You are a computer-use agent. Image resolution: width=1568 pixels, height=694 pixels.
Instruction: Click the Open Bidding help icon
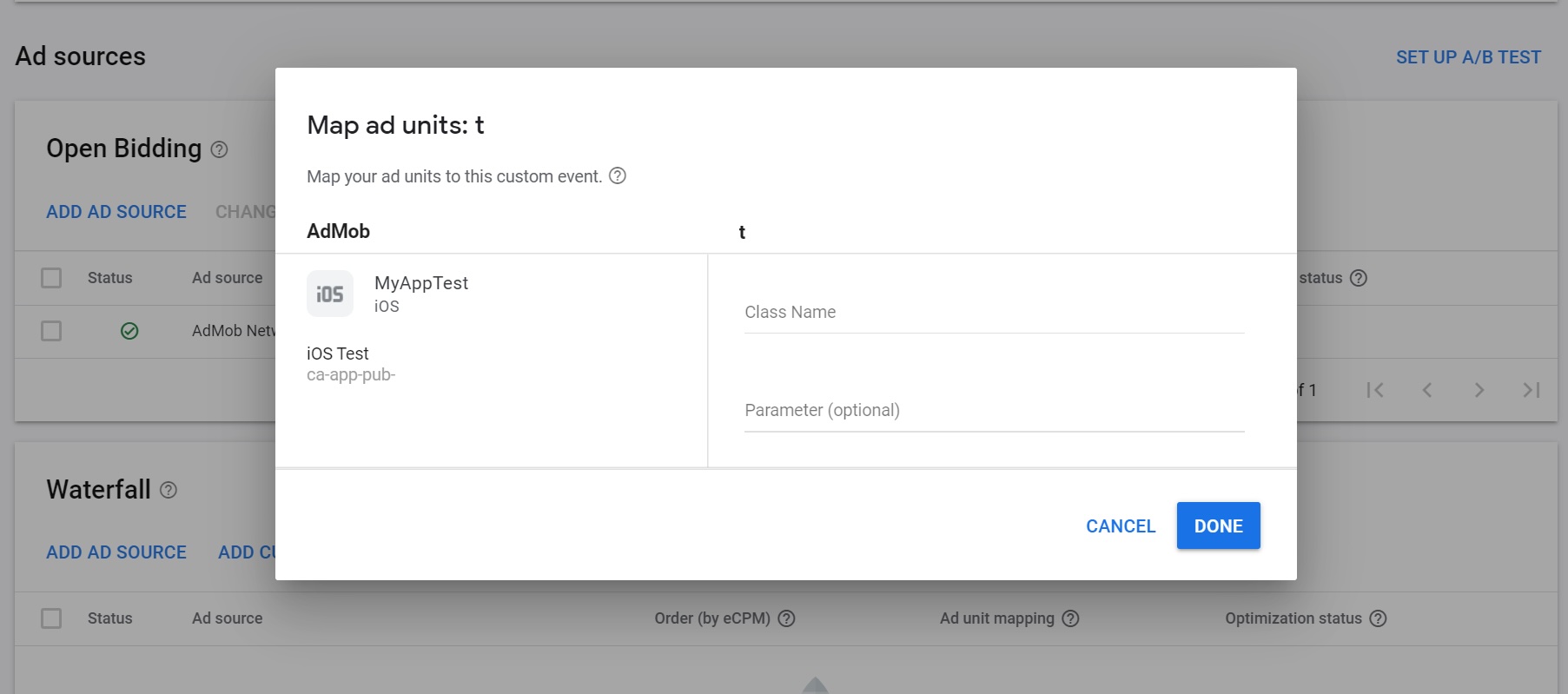(x=220, y=149)
